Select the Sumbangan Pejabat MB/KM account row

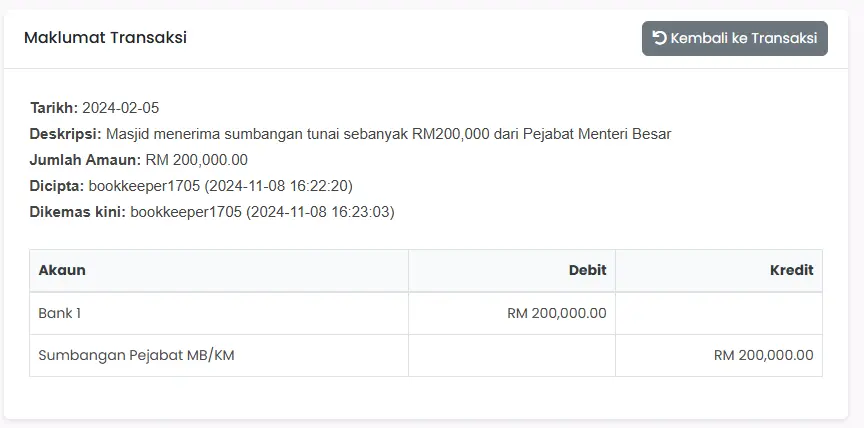pyautogui.click(x=426, y=356)
